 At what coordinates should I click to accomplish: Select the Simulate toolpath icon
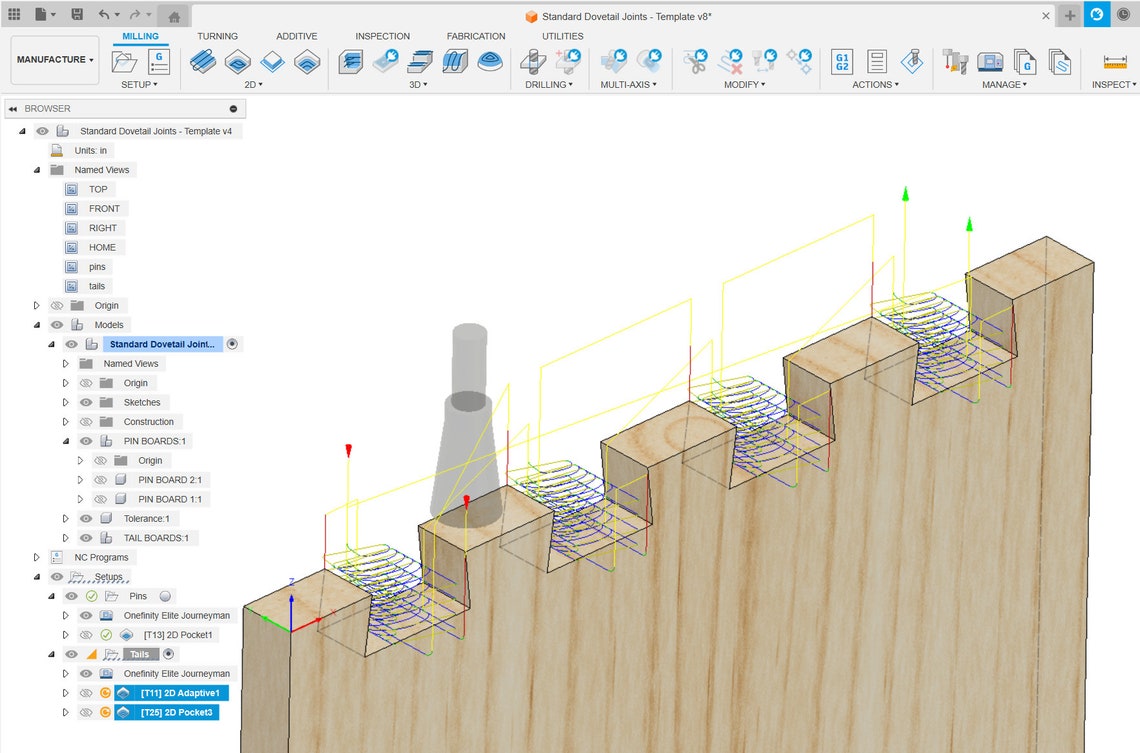tap(911, 63)
